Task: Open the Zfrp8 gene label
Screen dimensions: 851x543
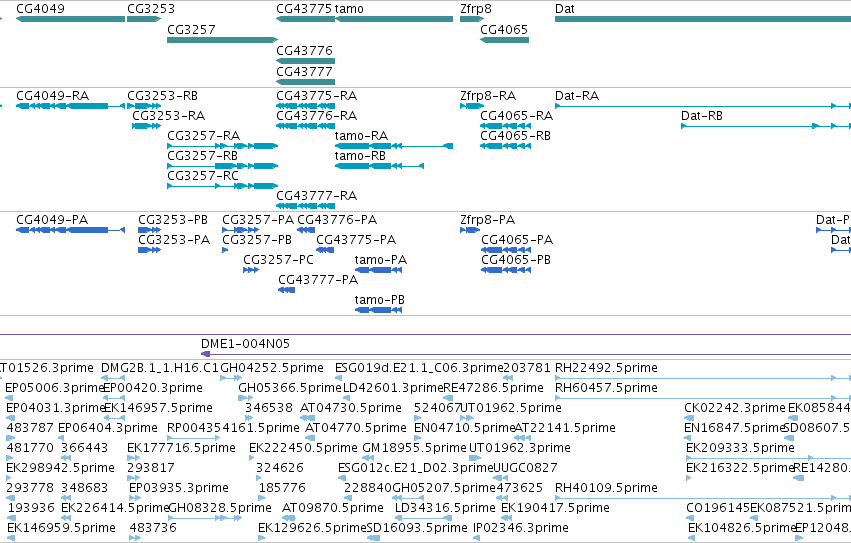Action: point(475,9)
